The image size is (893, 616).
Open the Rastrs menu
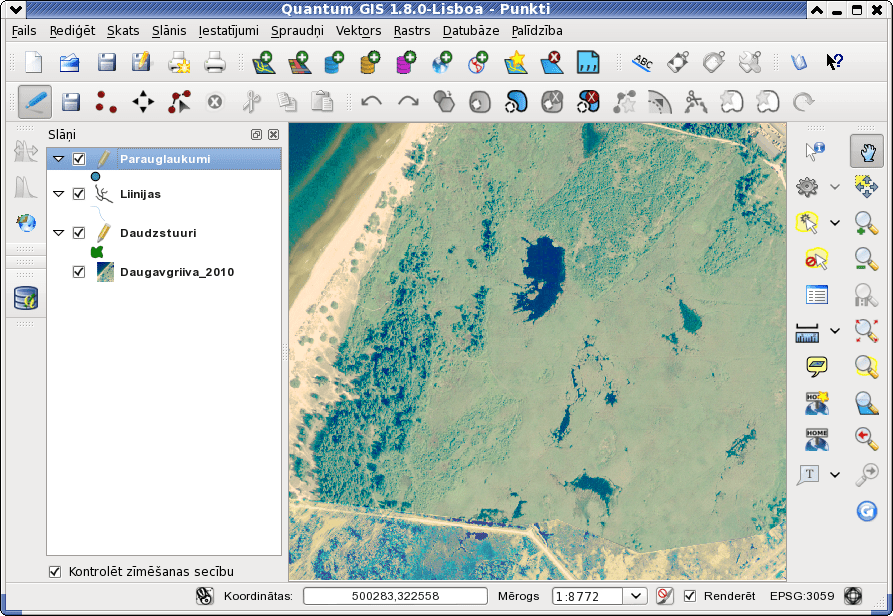pos(412,31)
